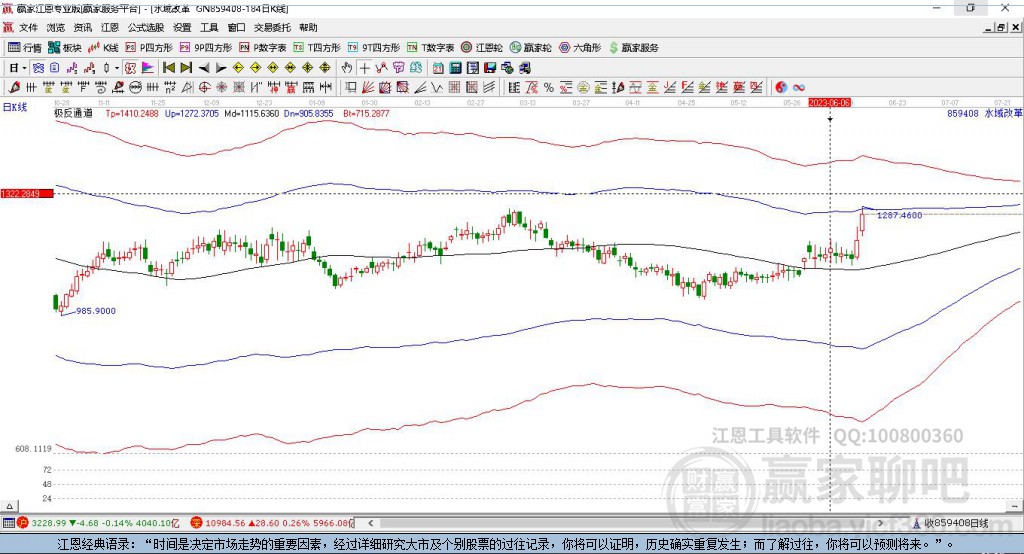Select the Gann fan lines tool
Screen dimensions: 1024x554
tap(368, 88)
